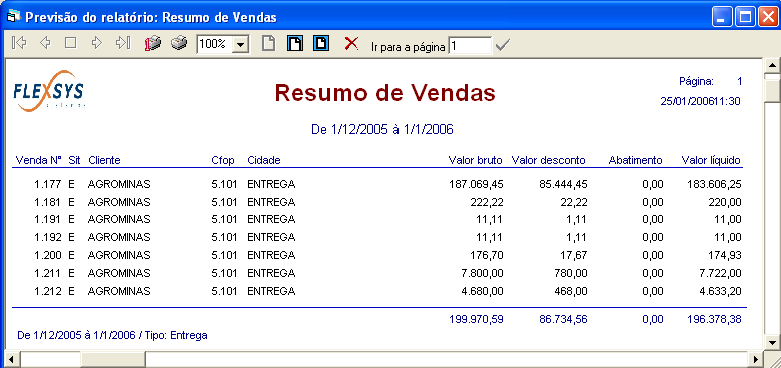Click next page arrow icon

click(x=97, y=43)
